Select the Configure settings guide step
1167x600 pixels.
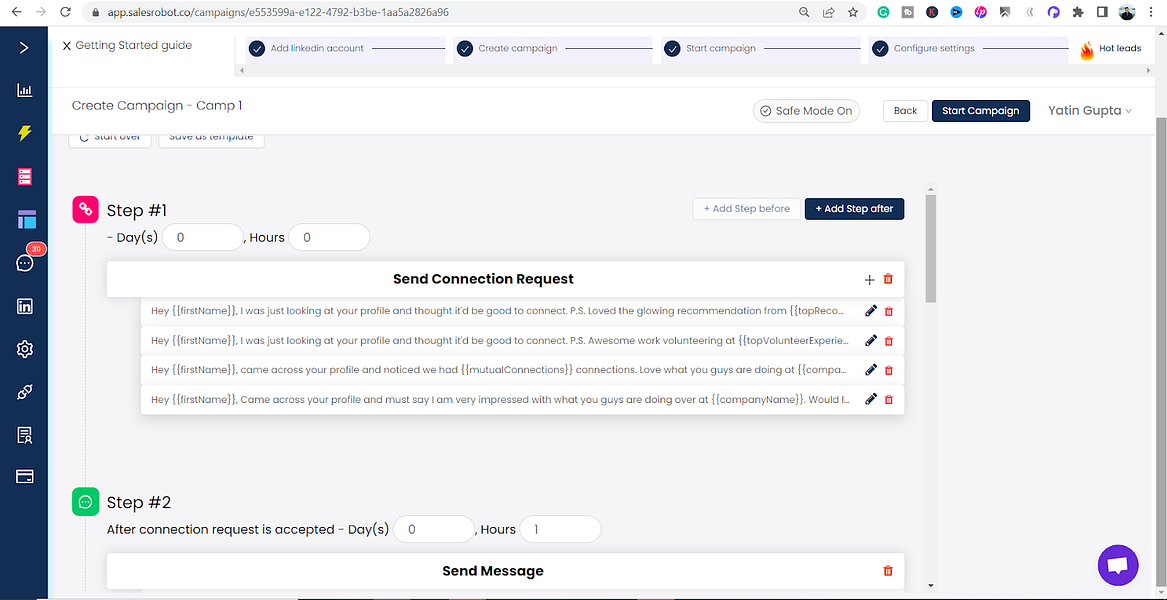tap(933, 48)
